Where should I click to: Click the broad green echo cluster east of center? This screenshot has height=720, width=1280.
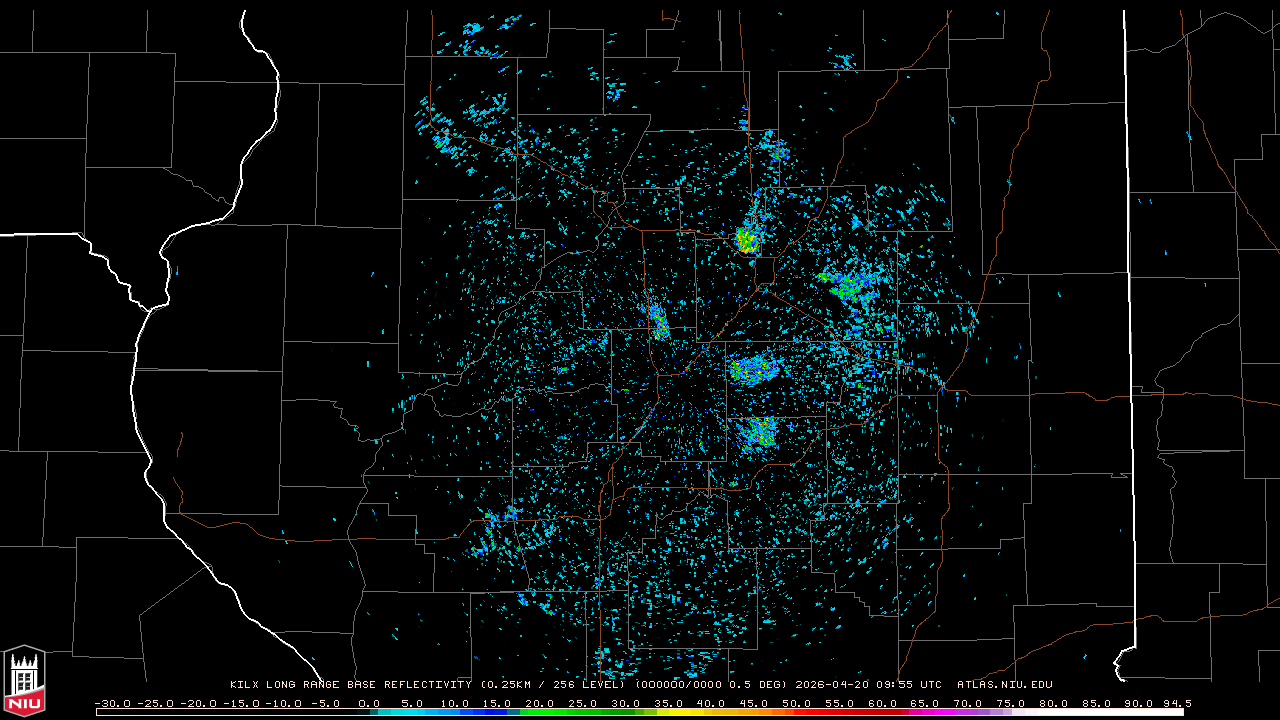pos(848,287)
